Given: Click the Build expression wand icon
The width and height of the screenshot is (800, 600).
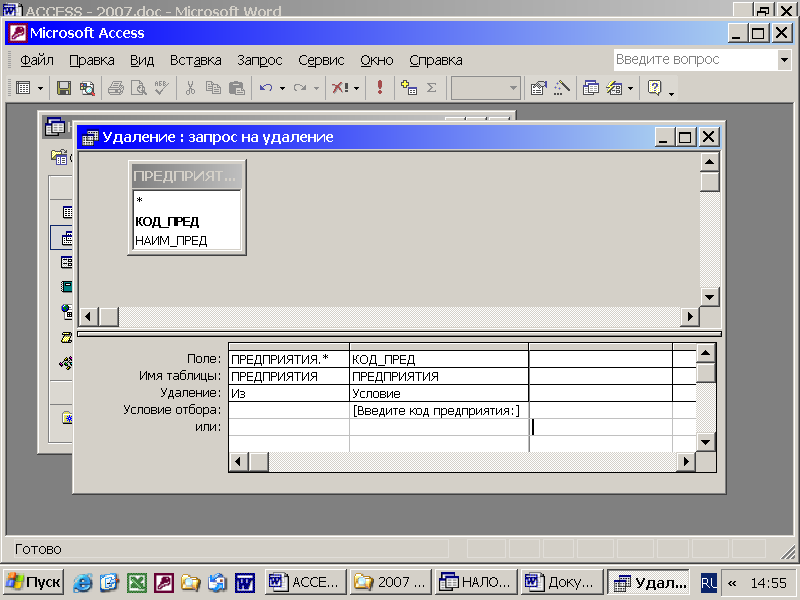Looking at the screenshot, I should click(562, 88).
